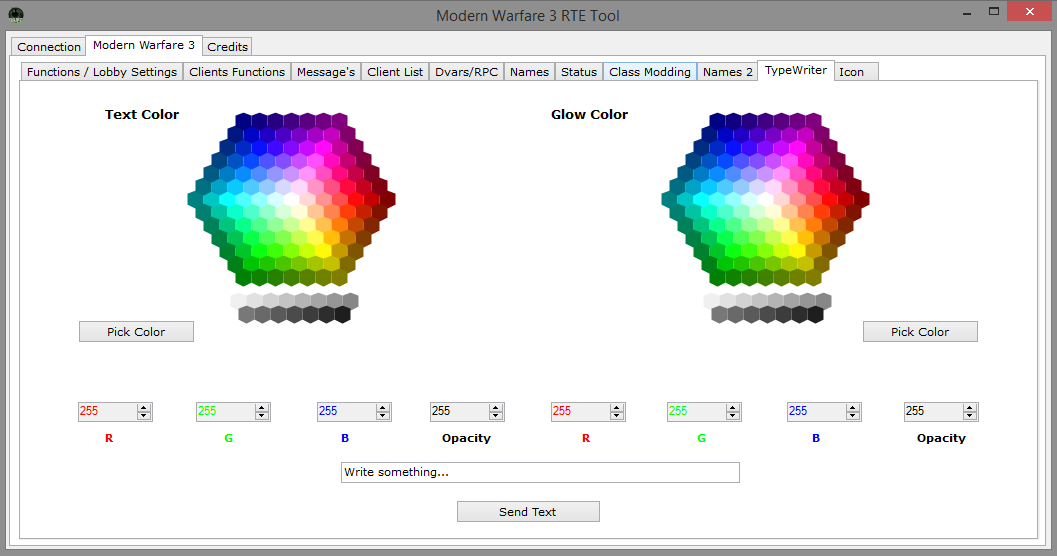Decrease the Text Color G value using down arrow
Screen dimensions: 1057x556
[x=262, y=416]
